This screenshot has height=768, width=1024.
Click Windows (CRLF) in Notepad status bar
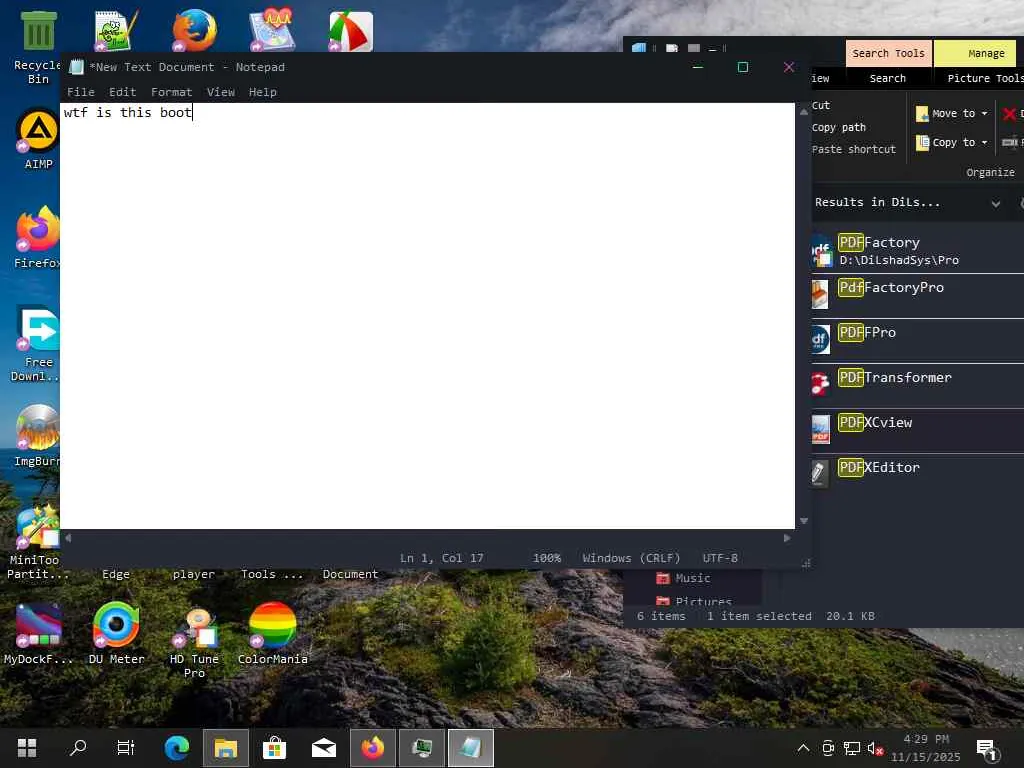pyautogui.click(x=631, y=558)
